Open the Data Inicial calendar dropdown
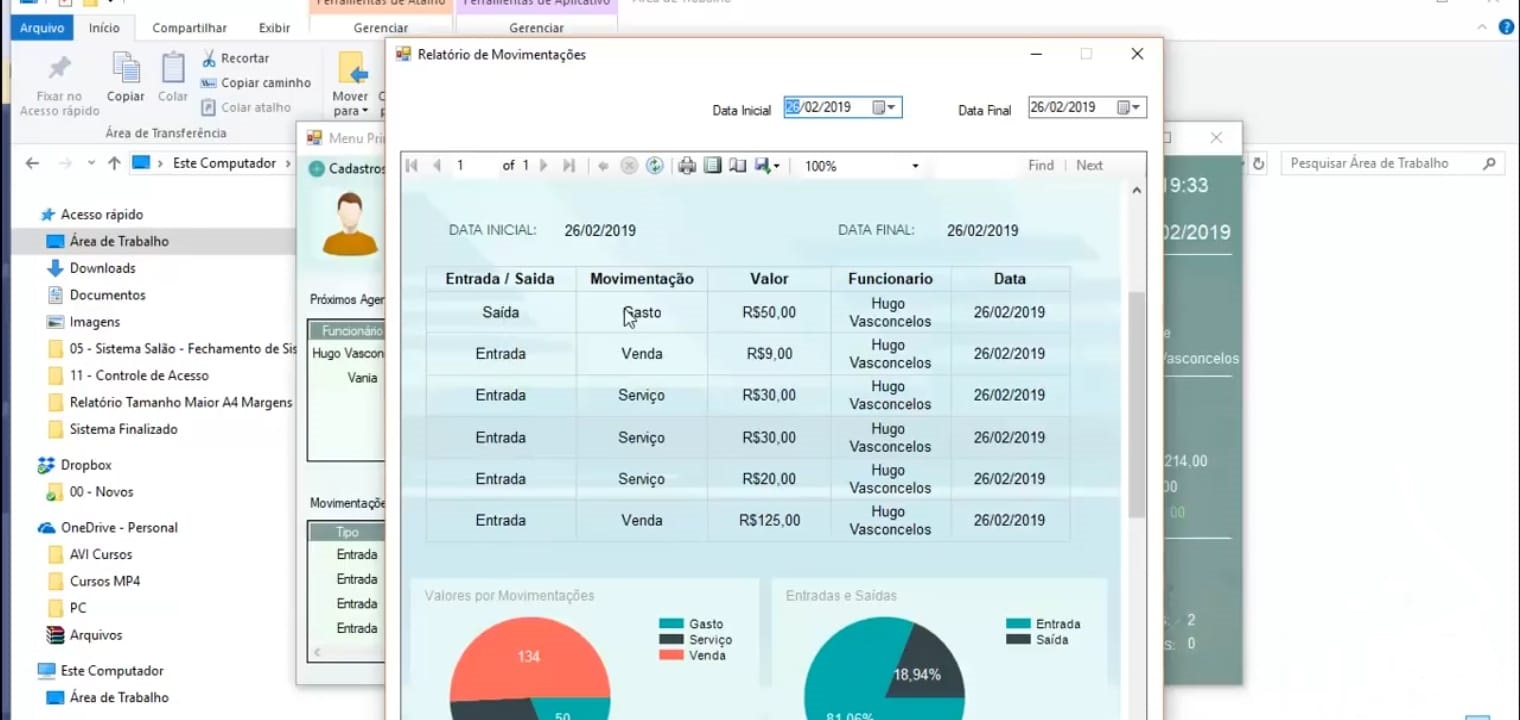 (885, 108)
